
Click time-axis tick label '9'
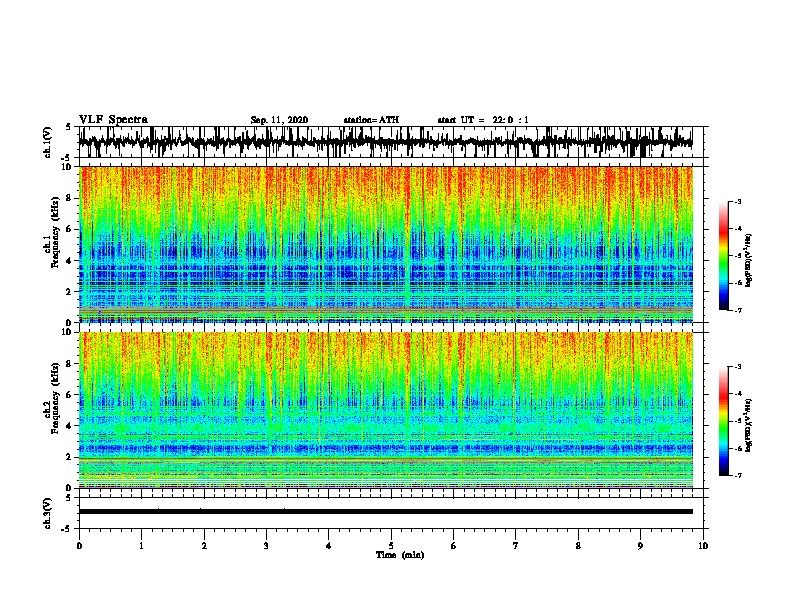640,546
